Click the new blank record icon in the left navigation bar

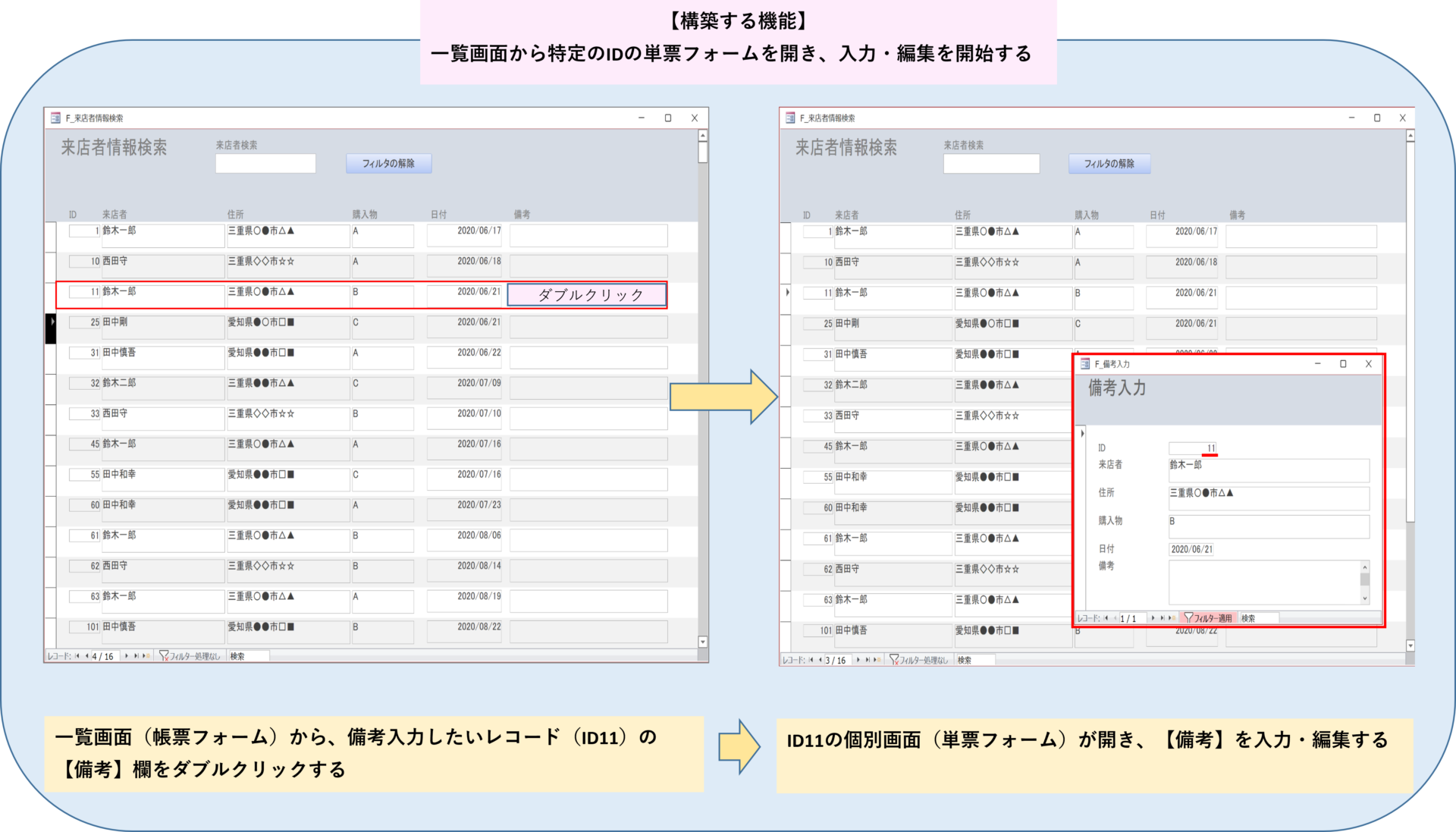pos(144,656)
